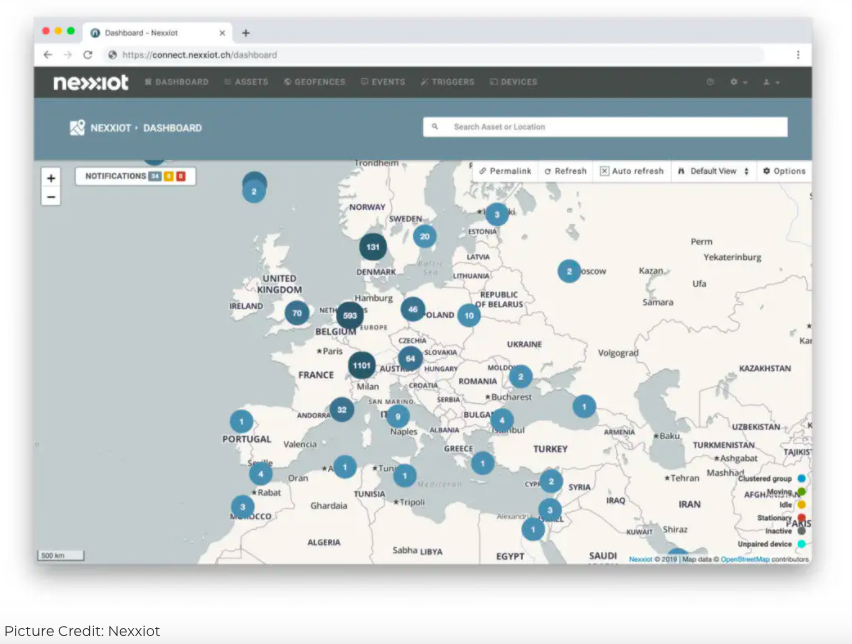Image resolution: width=852 pixels, height=644 pixels.
Task: Select the 2 cluster near Moscow
Action: (x=569, y=271)
